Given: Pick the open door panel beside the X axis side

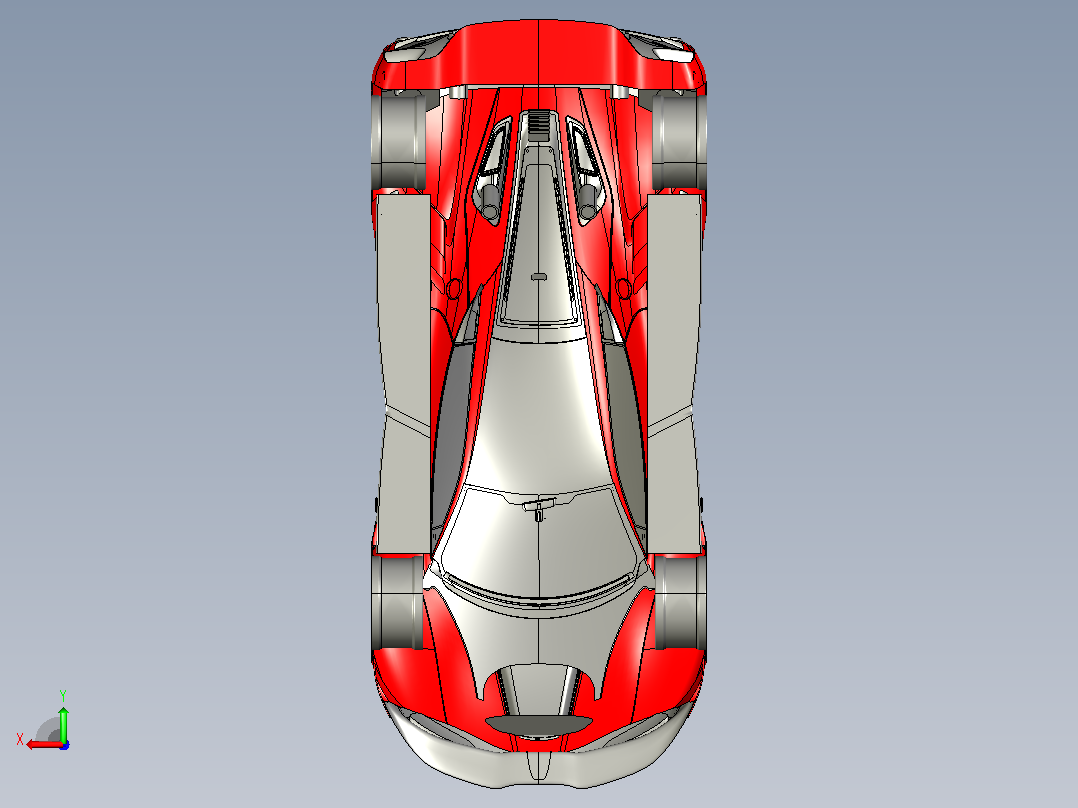Looking at the screenshot, I should (x=404, y=375).
